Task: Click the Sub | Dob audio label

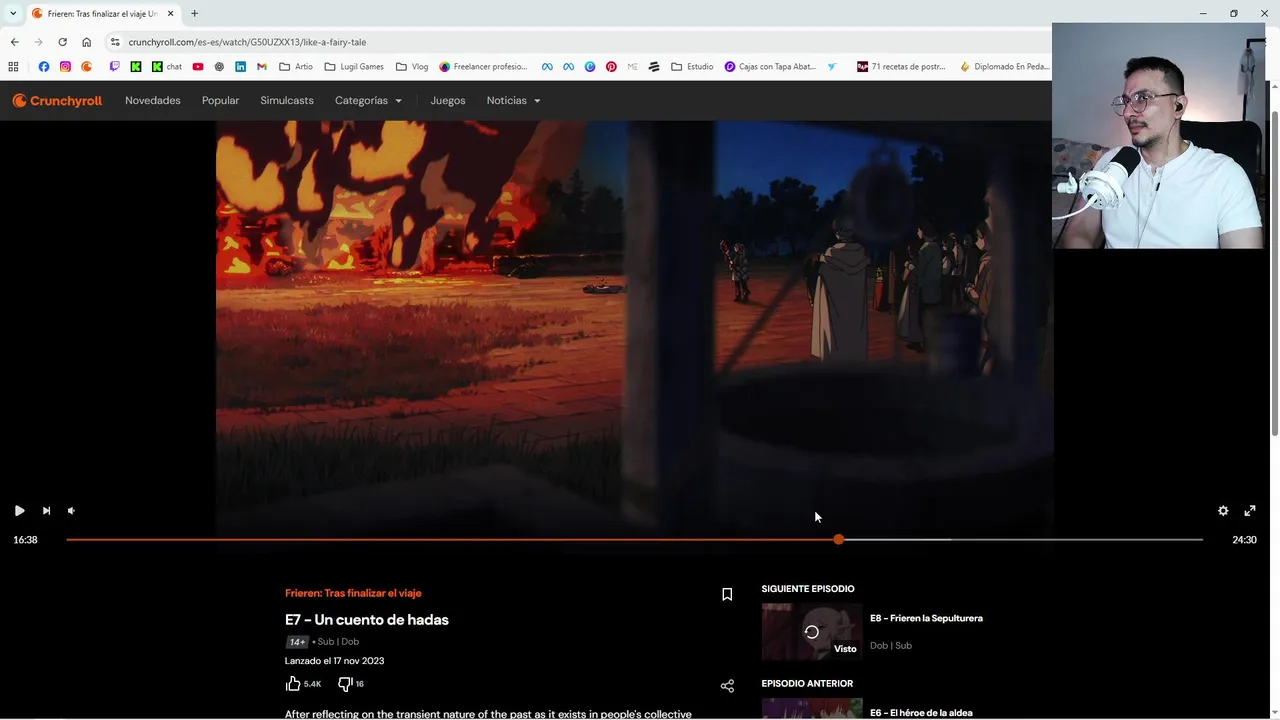Action: tap(338, 642)
